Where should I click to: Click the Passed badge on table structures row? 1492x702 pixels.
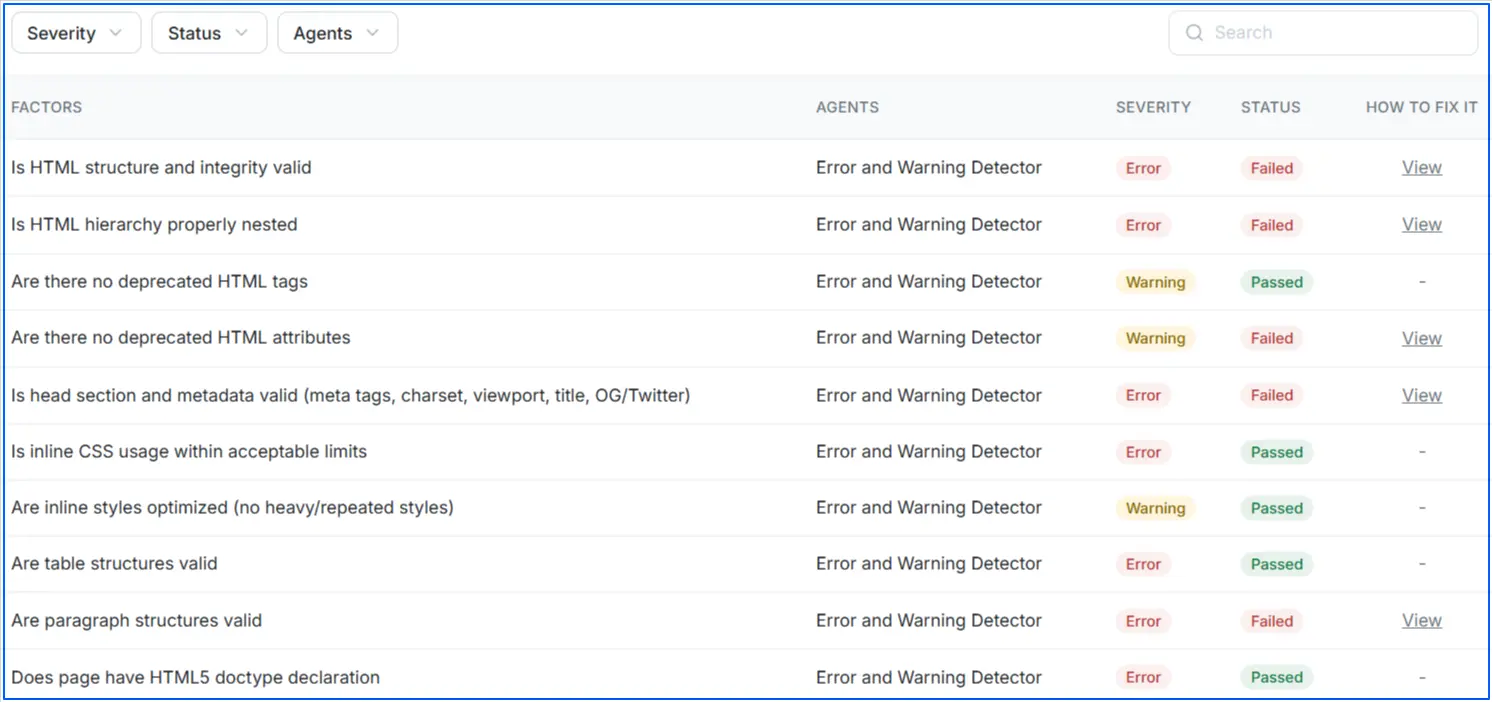(x=1276, y=564)
